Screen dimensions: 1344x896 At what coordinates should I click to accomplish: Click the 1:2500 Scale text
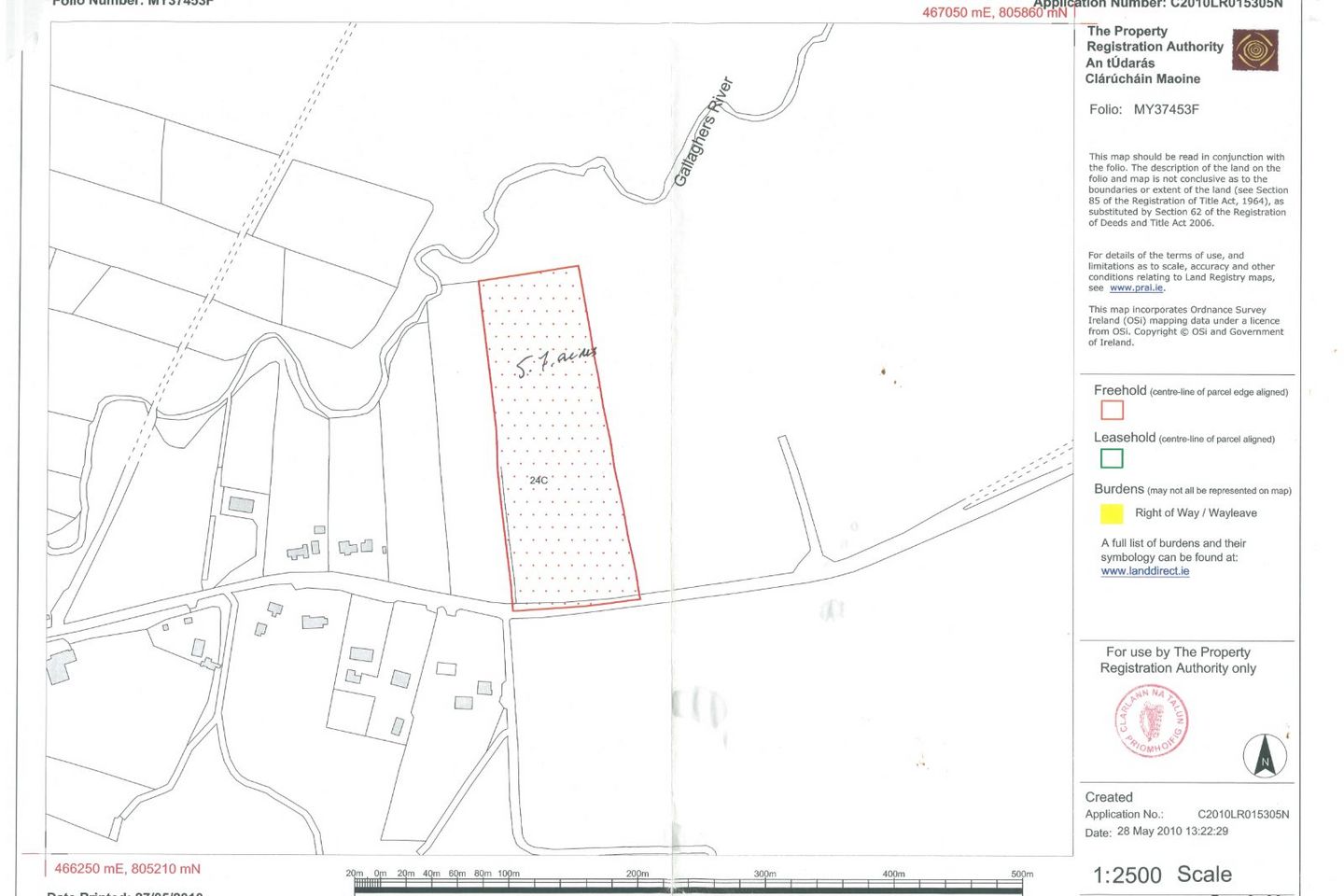click(x=1162, y=875)
